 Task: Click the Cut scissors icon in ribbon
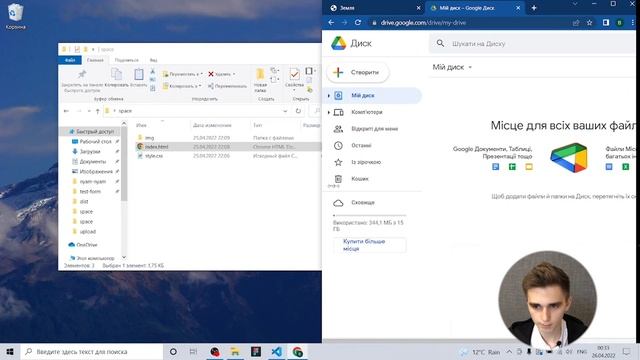point(152,71)
